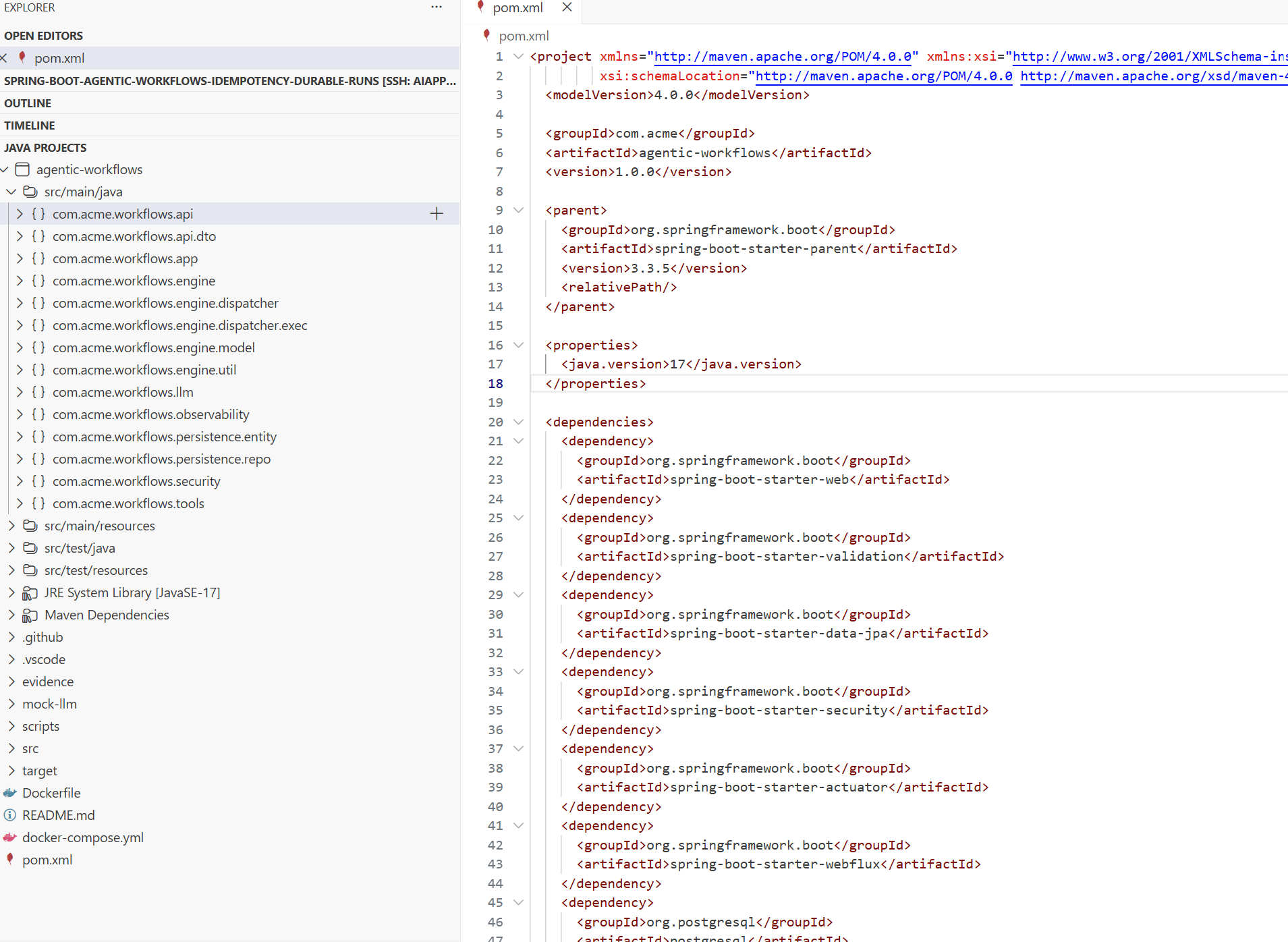This screenshot has height=942, width=1288.
Task: Expand the src/test/java folder
Action: click(11, 548)
